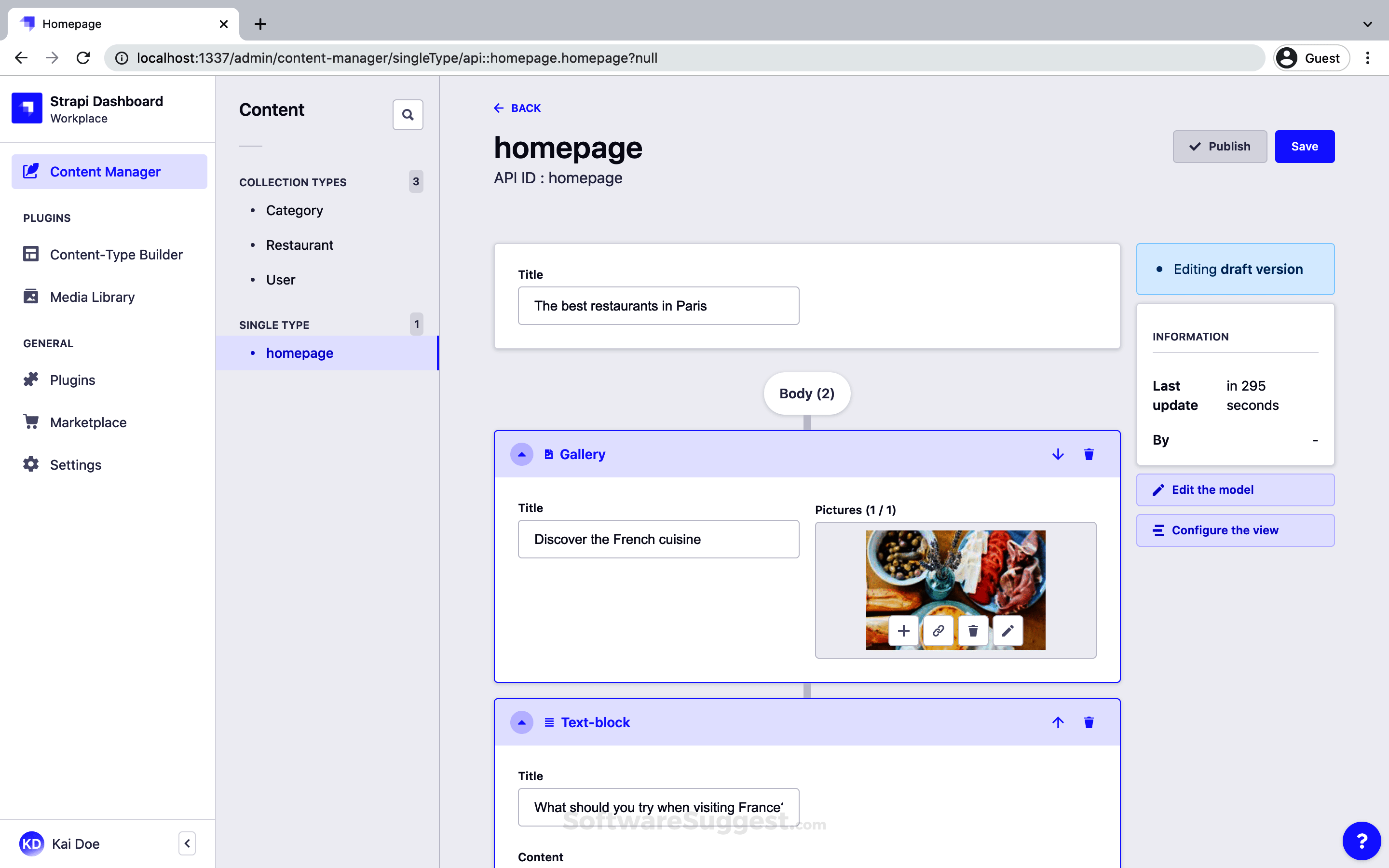Open the search for content types
Screen dimensions: 1389x868
[408, 115]
